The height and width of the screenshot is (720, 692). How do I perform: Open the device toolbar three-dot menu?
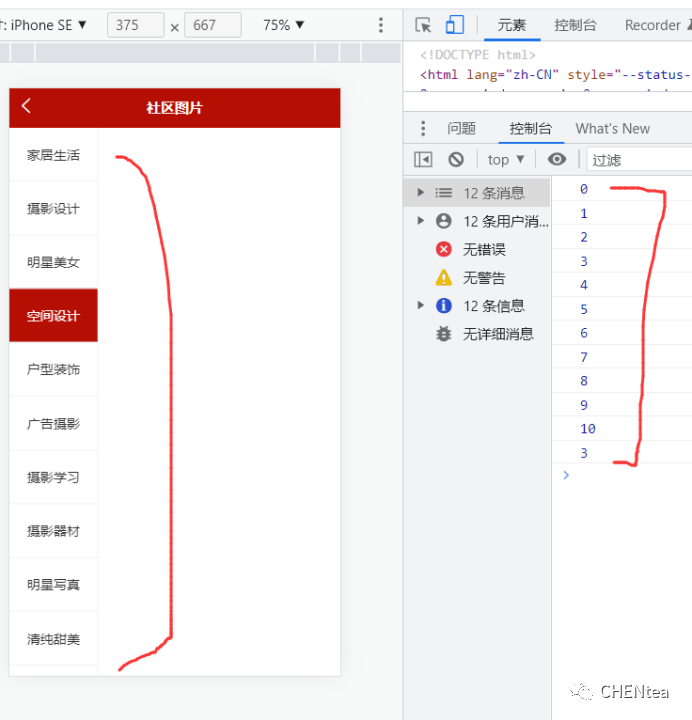point(380,25)
